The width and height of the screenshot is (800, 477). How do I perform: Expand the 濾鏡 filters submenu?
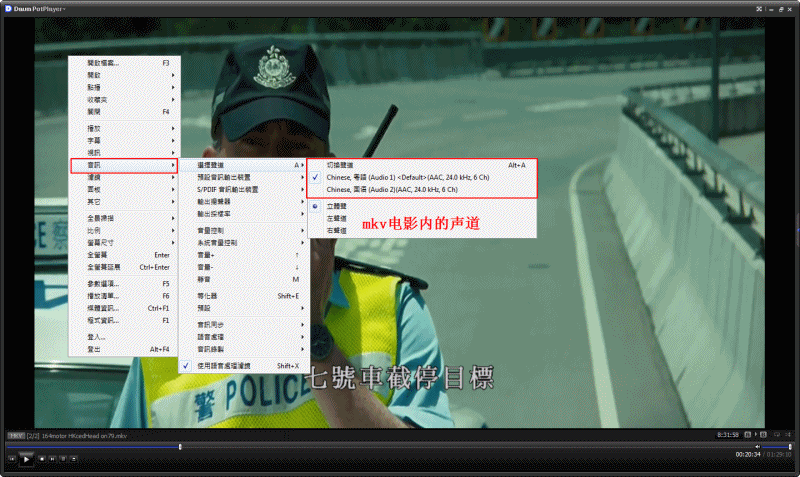[x=124, y=178]
